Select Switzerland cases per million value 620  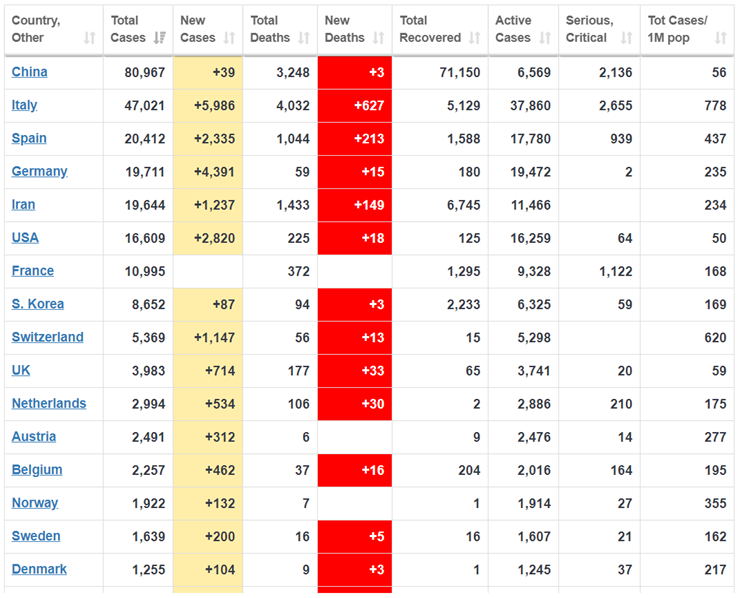(x=715, y=338)
